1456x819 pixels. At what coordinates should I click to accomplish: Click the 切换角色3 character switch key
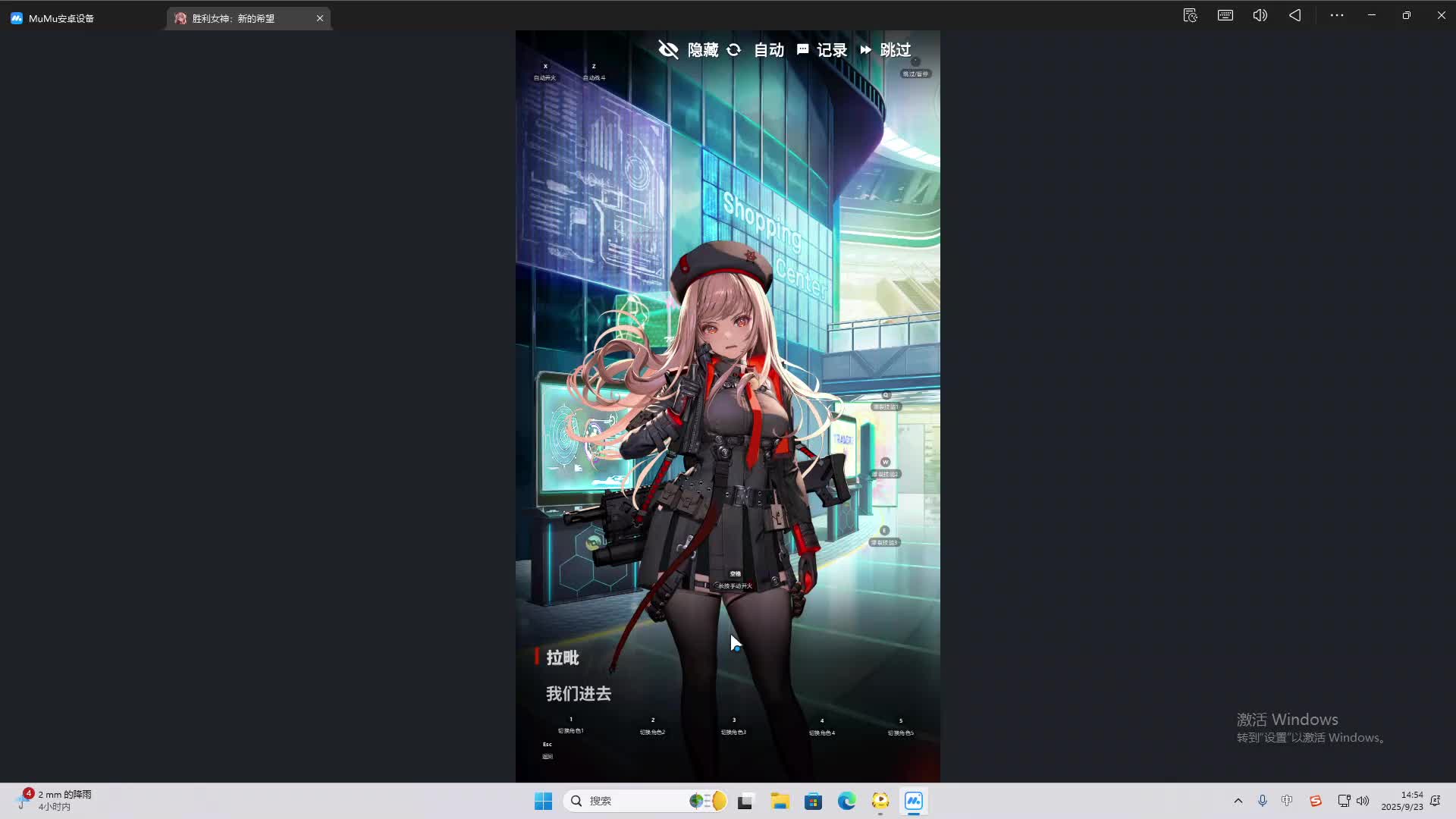pos(733,726)
